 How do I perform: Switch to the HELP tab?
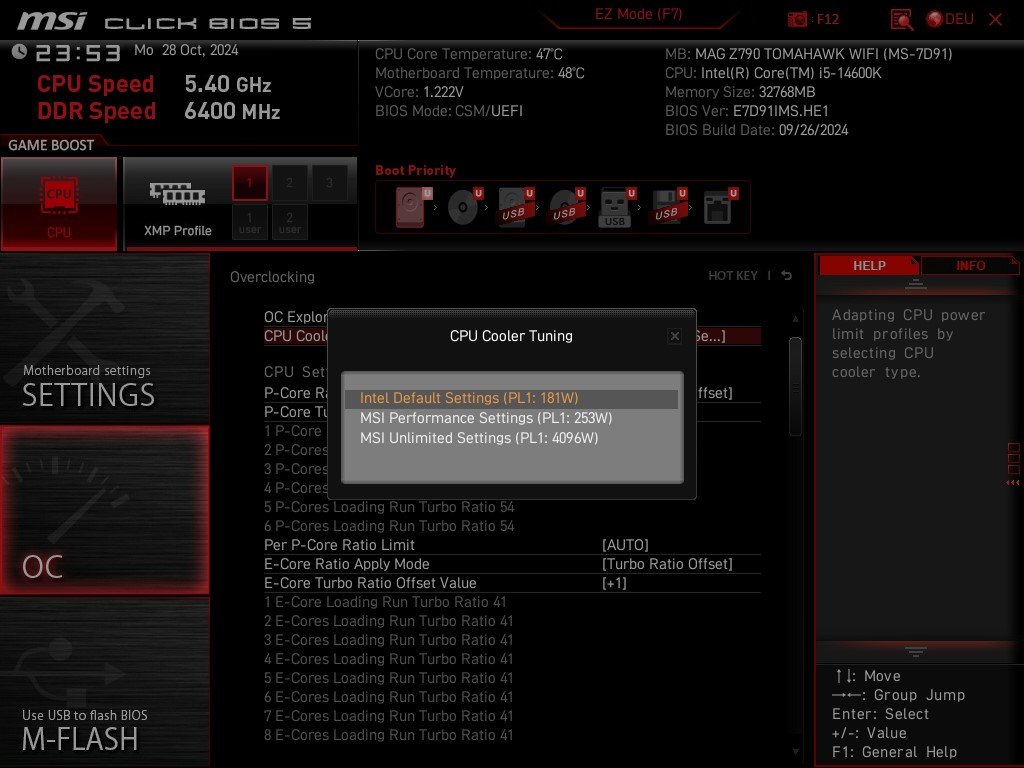pyautogui.click(x=869, y=266)
